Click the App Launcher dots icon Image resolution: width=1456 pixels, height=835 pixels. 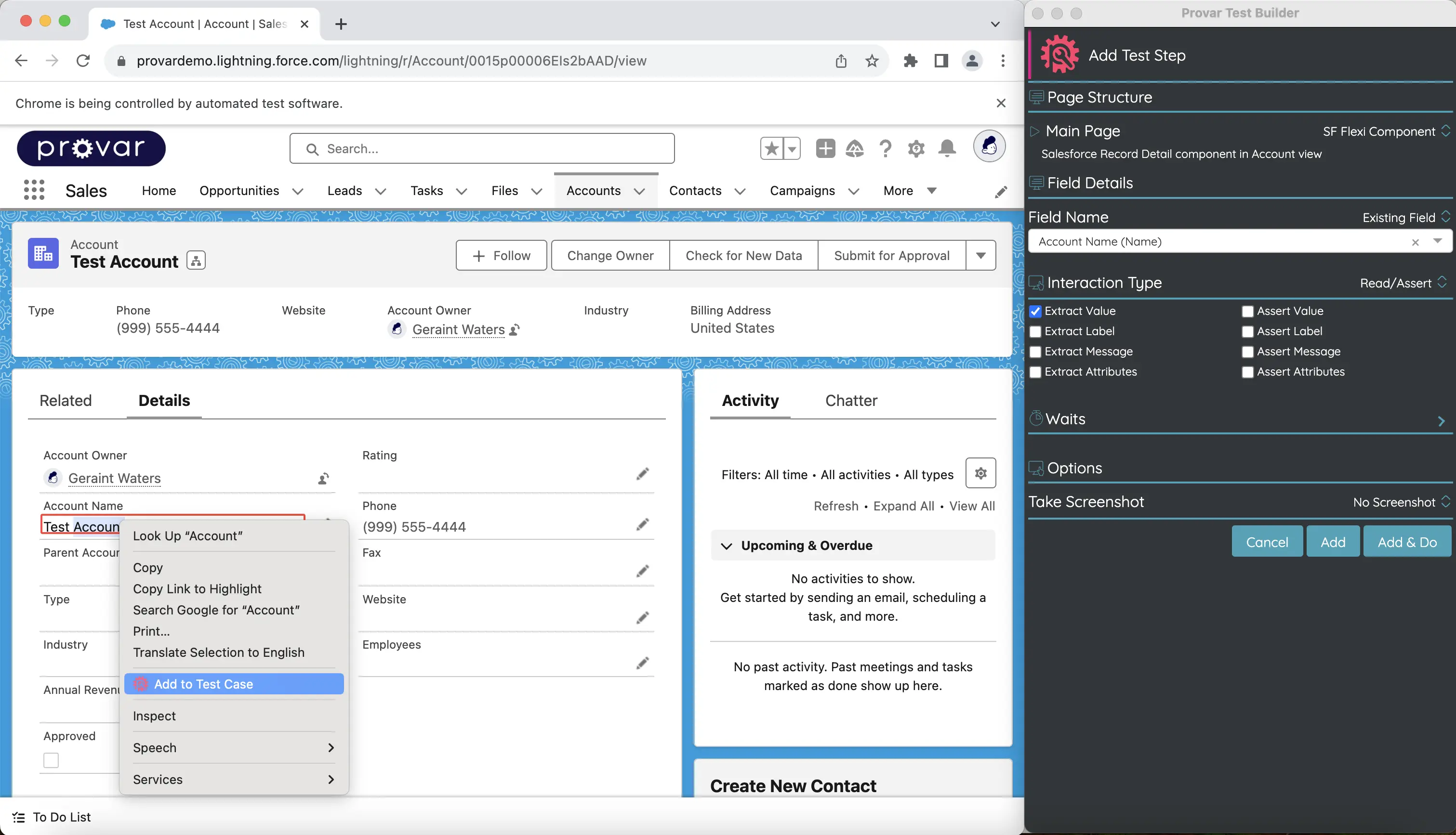click(34, 190)
